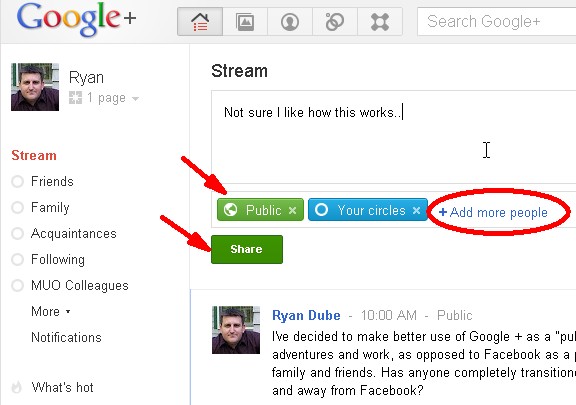The image size is (576, 405).
Task: Click the green Share button
Action: pos(247,249)
